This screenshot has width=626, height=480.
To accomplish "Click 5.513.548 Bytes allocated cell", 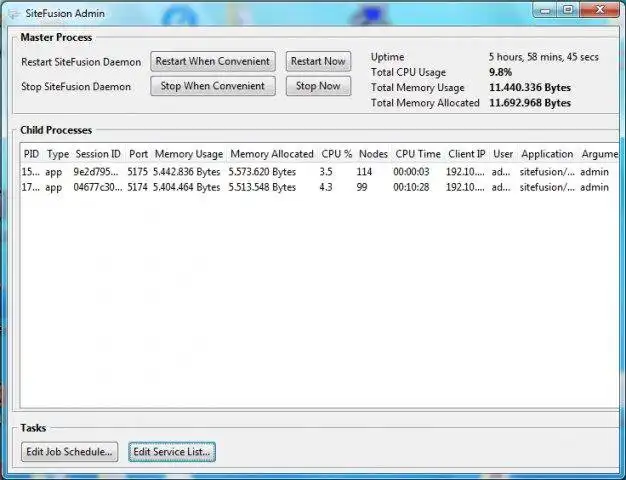I will point(262,187).
